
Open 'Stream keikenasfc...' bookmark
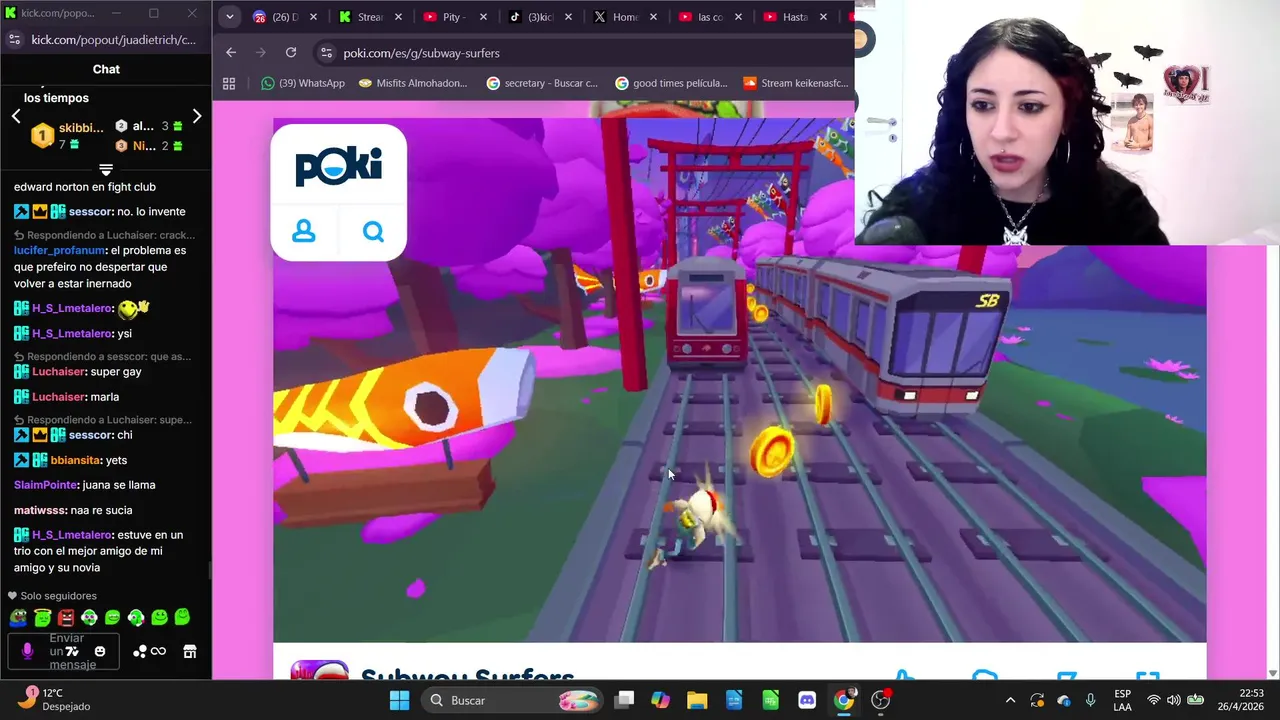point(796,83)
